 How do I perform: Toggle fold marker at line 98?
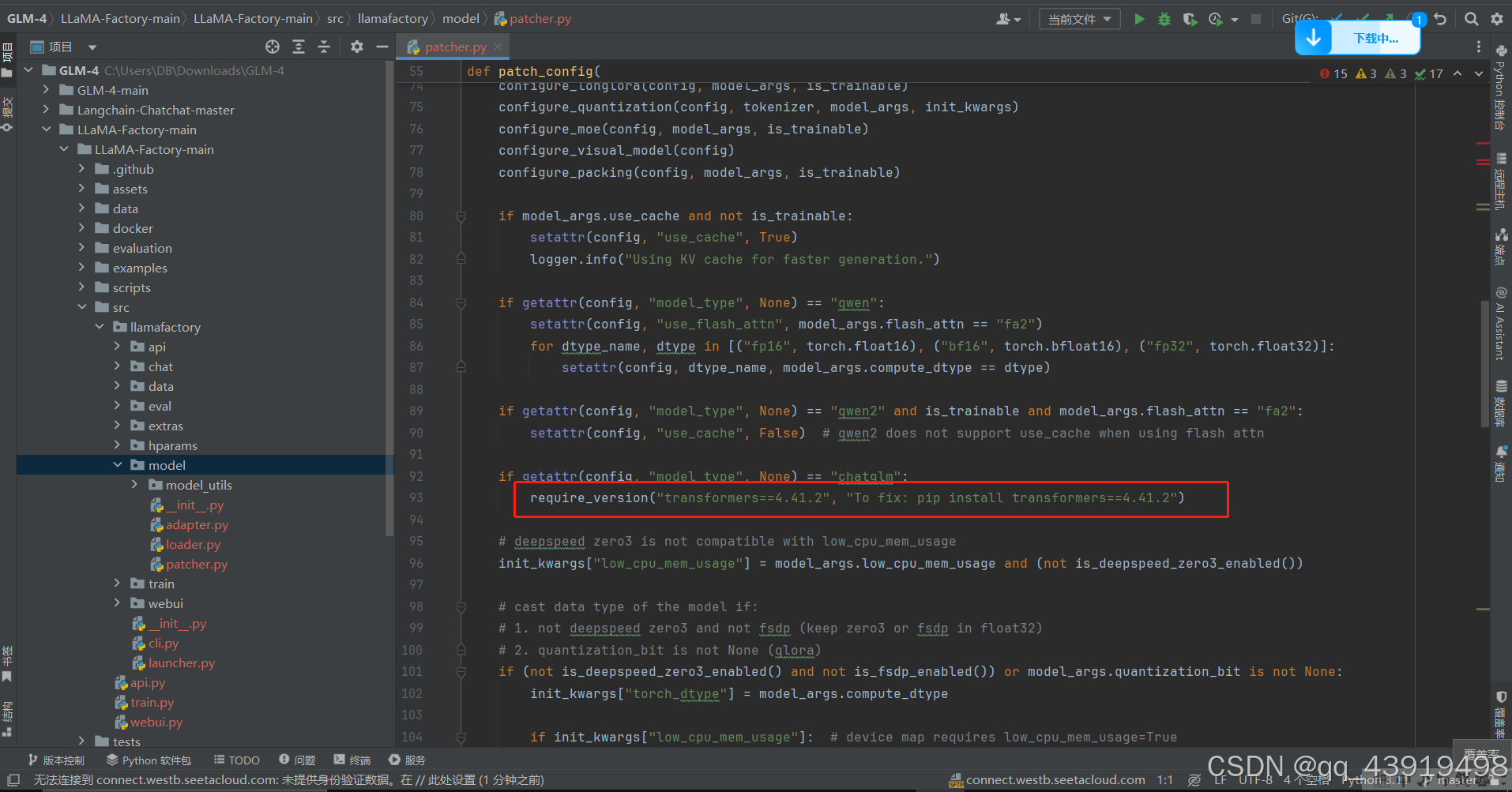[461, 606]
